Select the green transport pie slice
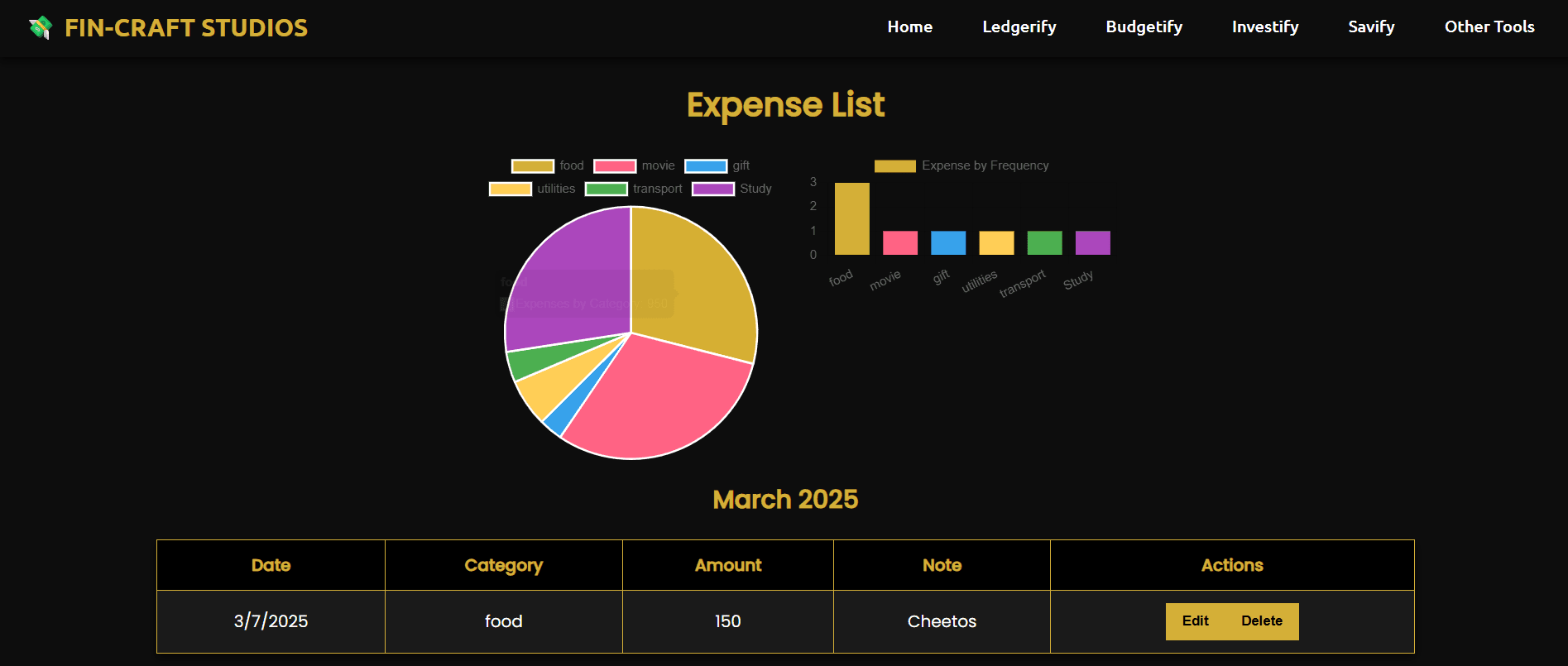 (534, 360)
